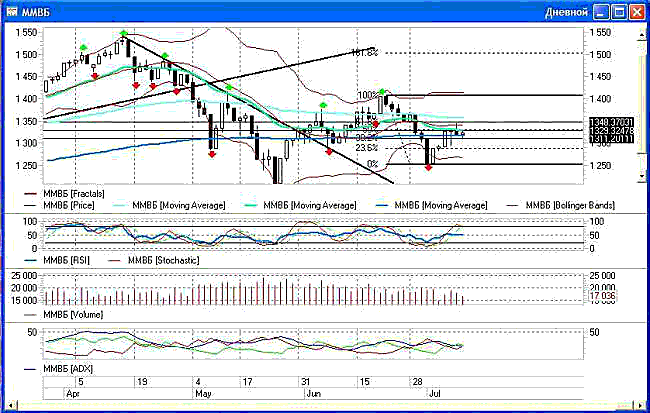Click the Jun month label on time axis
The width and height of the screenshot is (650, 413).
click(313, 394)
